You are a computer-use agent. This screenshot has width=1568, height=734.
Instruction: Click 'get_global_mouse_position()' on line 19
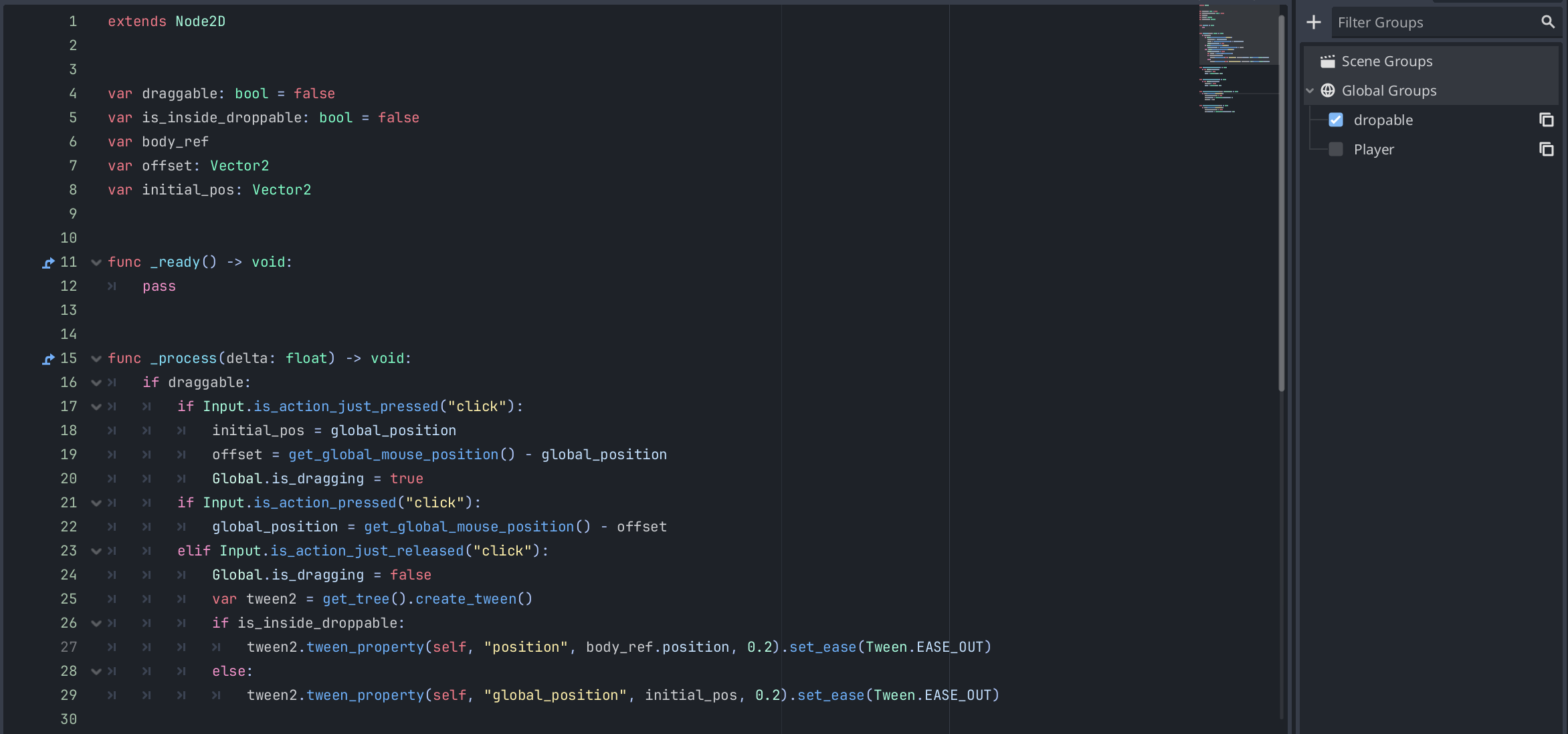click(402, 455)
